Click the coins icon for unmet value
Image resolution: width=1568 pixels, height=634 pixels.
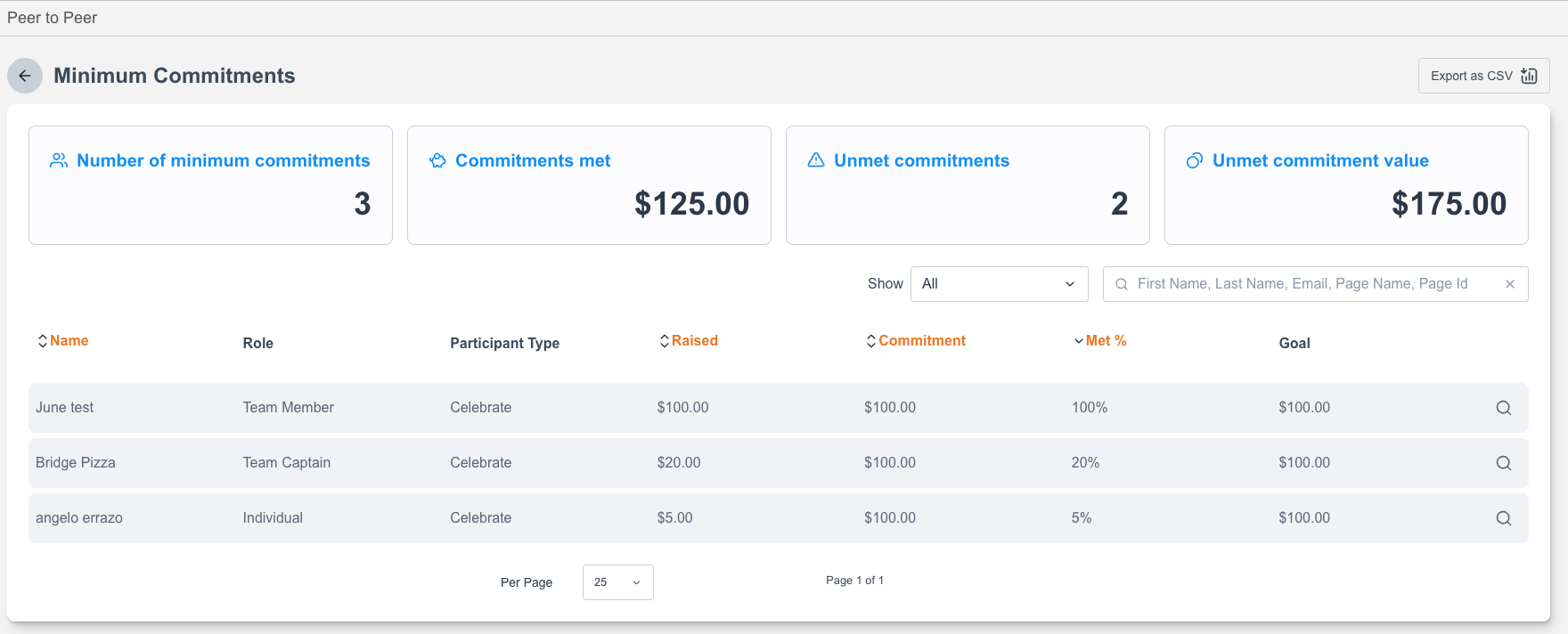coord(1195,160)
